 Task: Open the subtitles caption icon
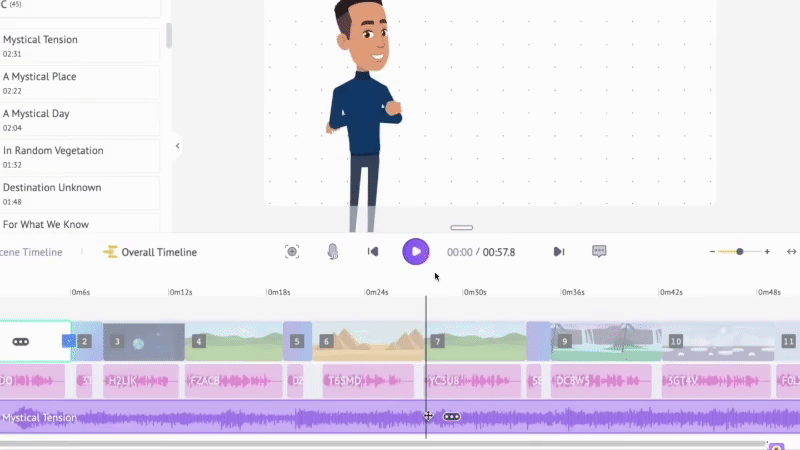599,252
